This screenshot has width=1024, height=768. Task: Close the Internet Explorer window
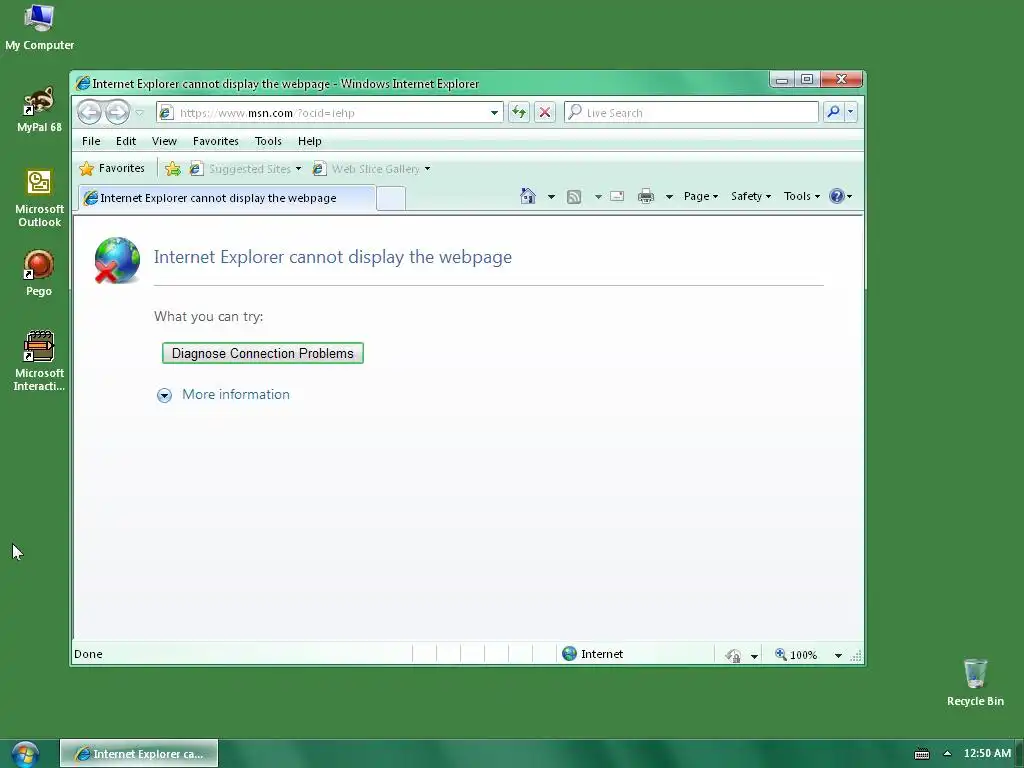[x=841, y=80]
